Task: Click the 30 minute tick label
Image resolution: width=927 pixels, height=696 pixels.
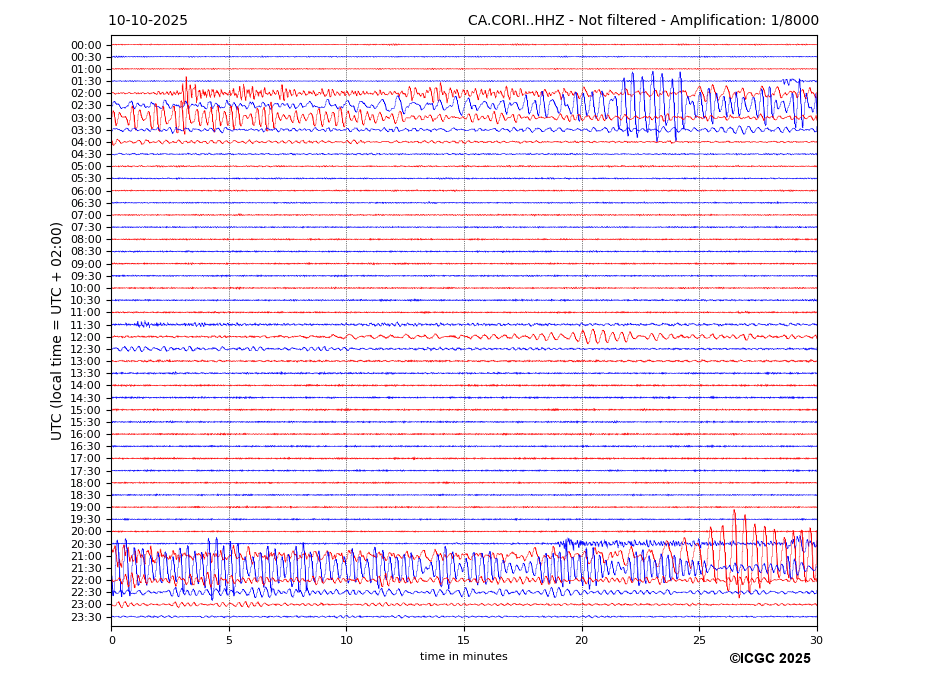Action: [x=816, y=640]
